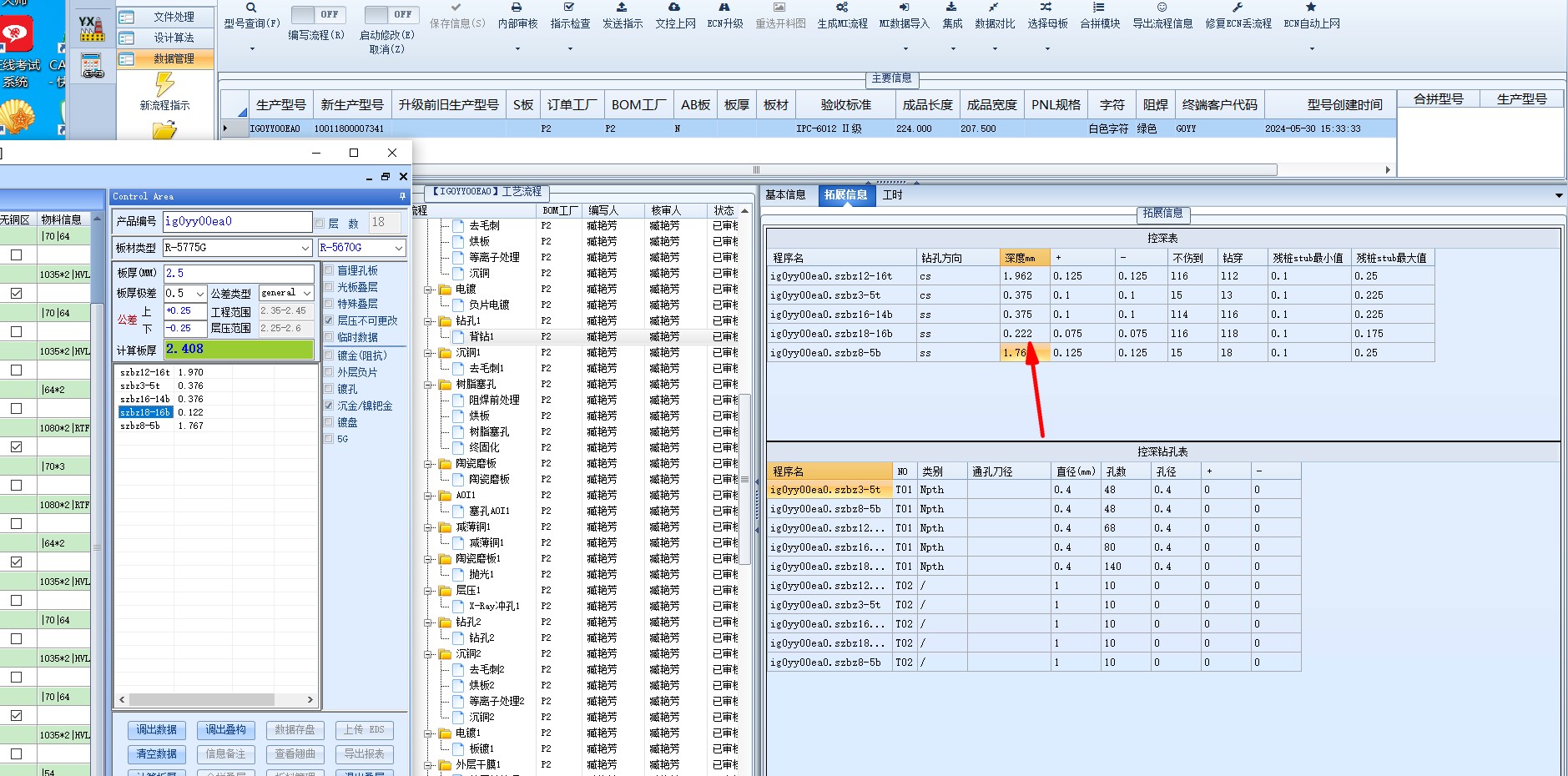Click the 导出流程信息 icon

pyautogui.click(x=1162, y=8)
